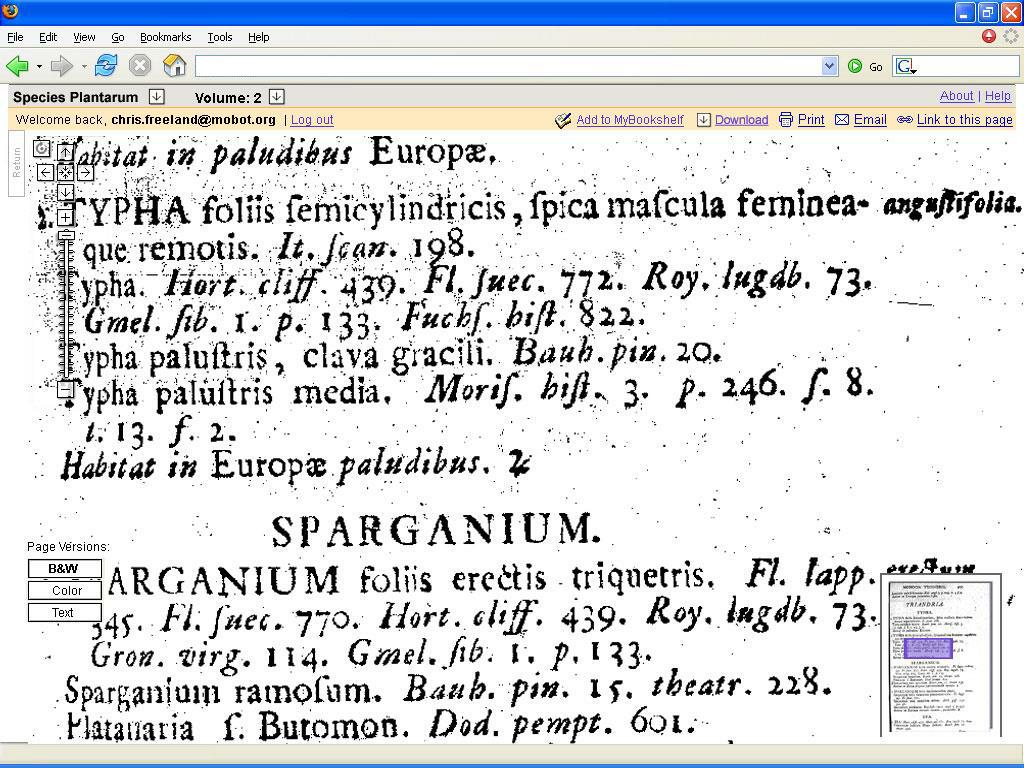This screenshot has height=768, width=1024.
Task: Go to the browser Home icon
Action: (174, 65)
